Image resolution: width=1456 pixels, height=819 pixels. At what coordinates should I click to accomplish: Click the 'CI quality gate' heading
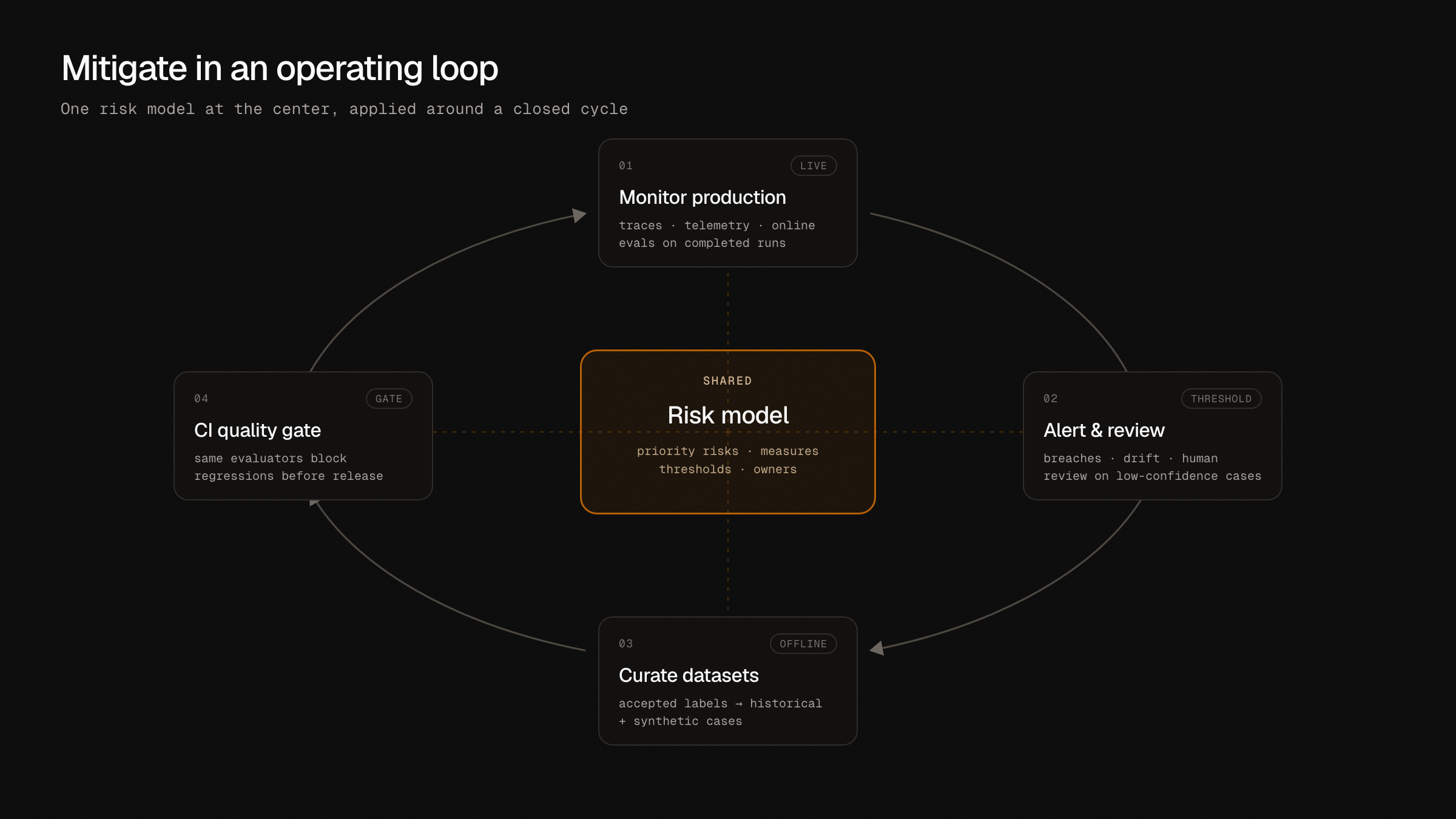click(257, 430)
